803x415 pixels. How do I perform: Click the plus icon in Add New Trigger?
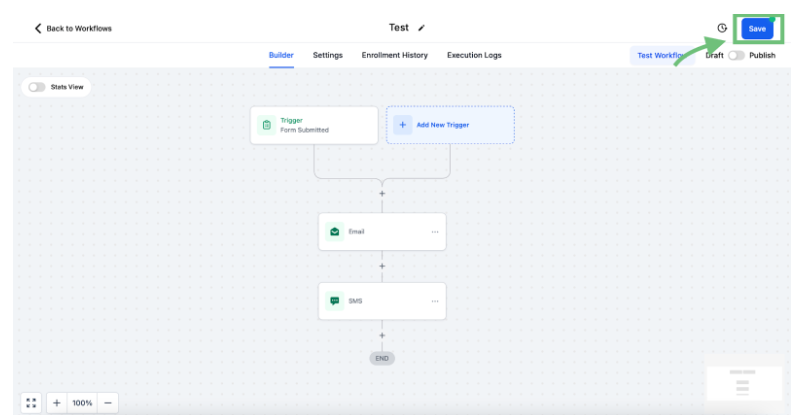tap(403, 125)
